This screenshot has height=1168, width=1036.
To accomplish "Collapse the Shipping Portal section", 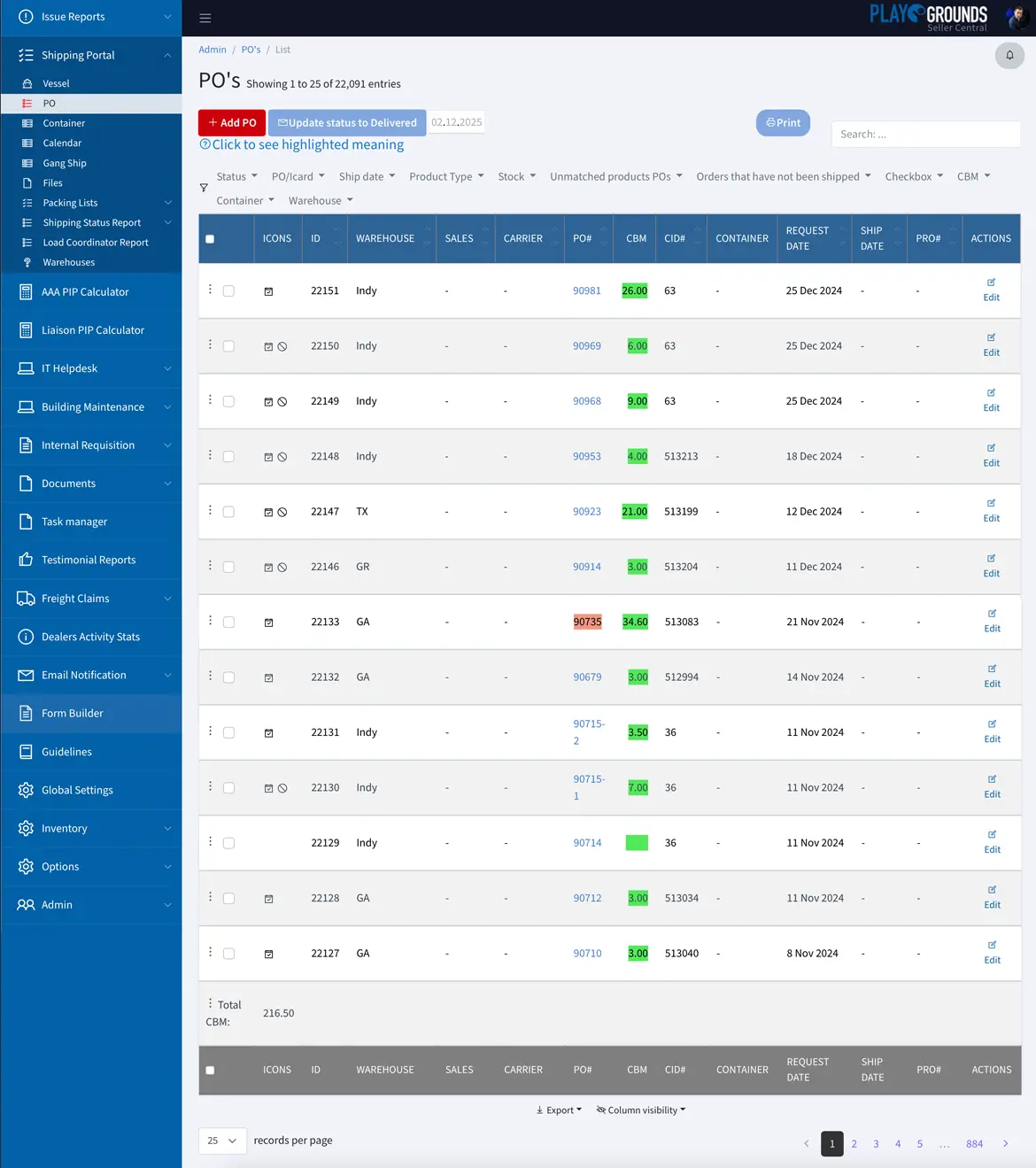I will click(x=78, y=55).
